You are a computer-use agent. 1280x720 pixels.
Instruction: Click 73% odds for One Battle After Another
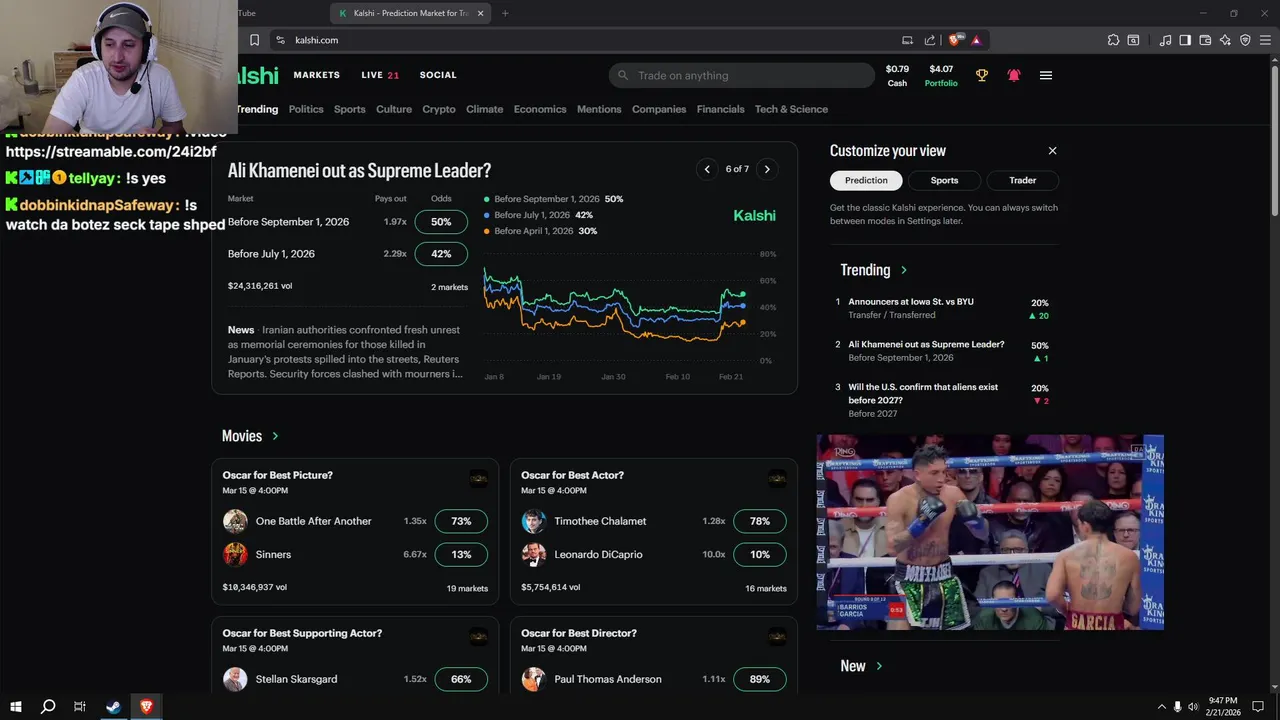tap(461, 521)
